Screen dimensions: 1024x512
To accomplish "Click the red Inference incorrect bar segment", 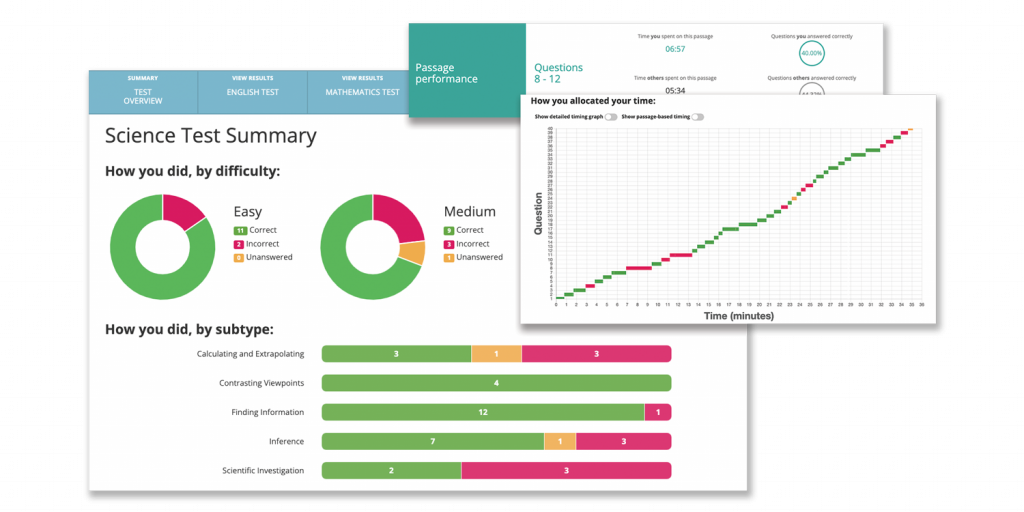I will click(623, 441).
